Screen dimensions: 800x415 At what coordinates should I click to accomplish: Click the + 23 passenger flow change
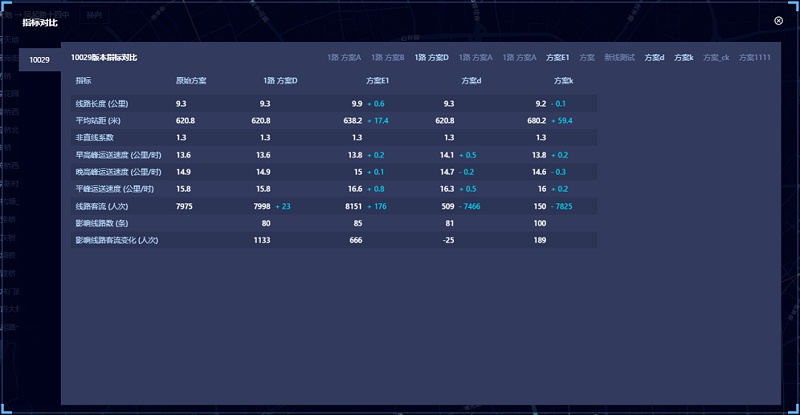283,206
